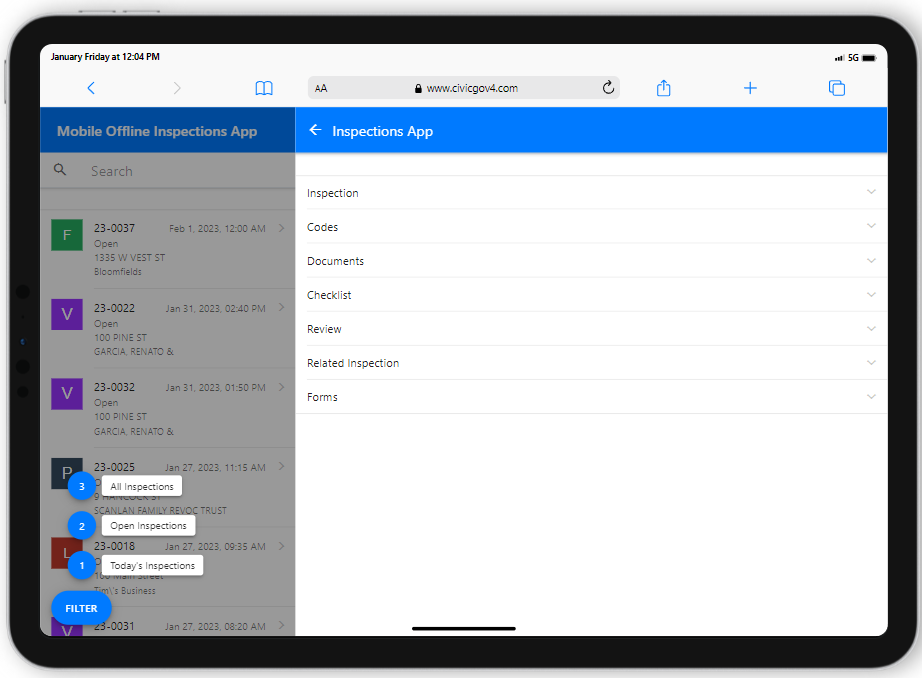Reload www.civicgov4.com page
Image resolution: width=922 pixels, height=678 pixels.
[608, 88]
